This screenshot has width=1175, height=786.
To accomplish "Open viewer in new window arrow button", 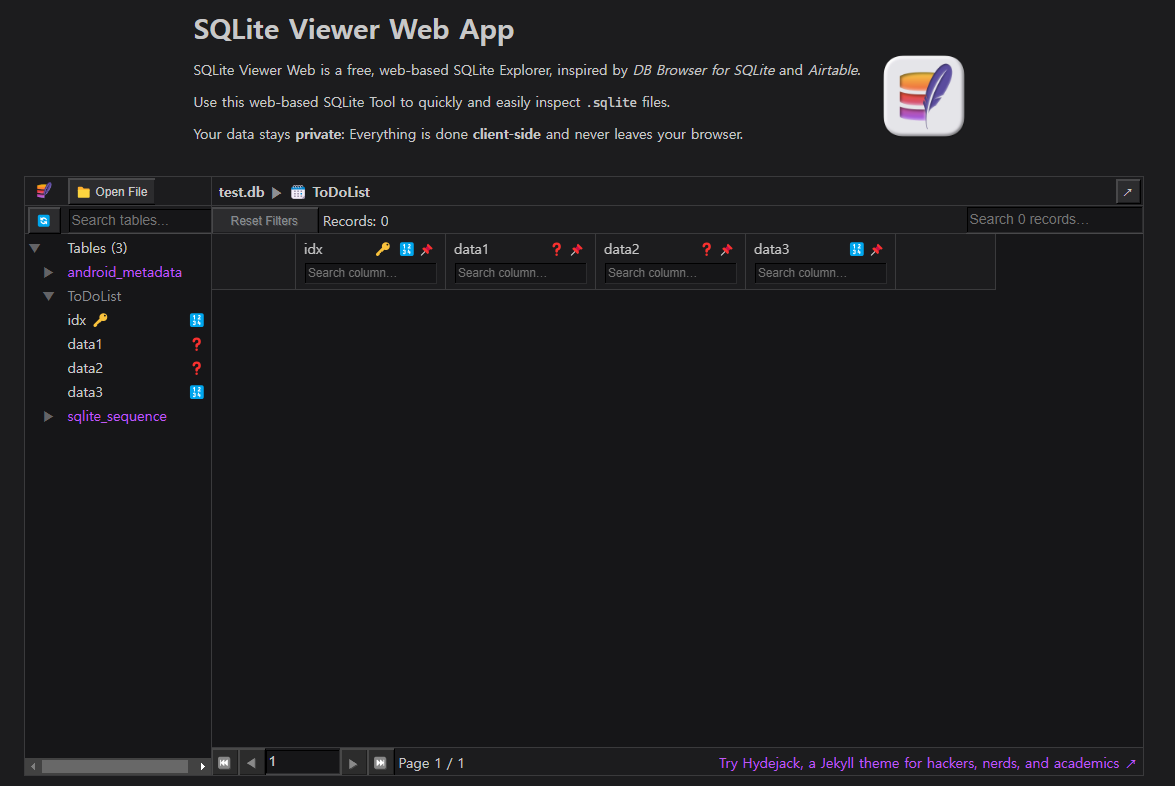I will click(x=1127, y=192).
